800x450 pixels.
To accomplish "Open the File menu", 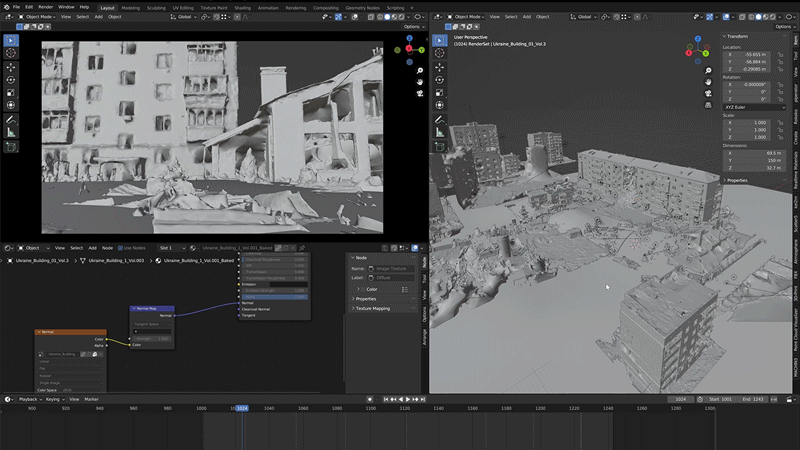I will [16, 7].
